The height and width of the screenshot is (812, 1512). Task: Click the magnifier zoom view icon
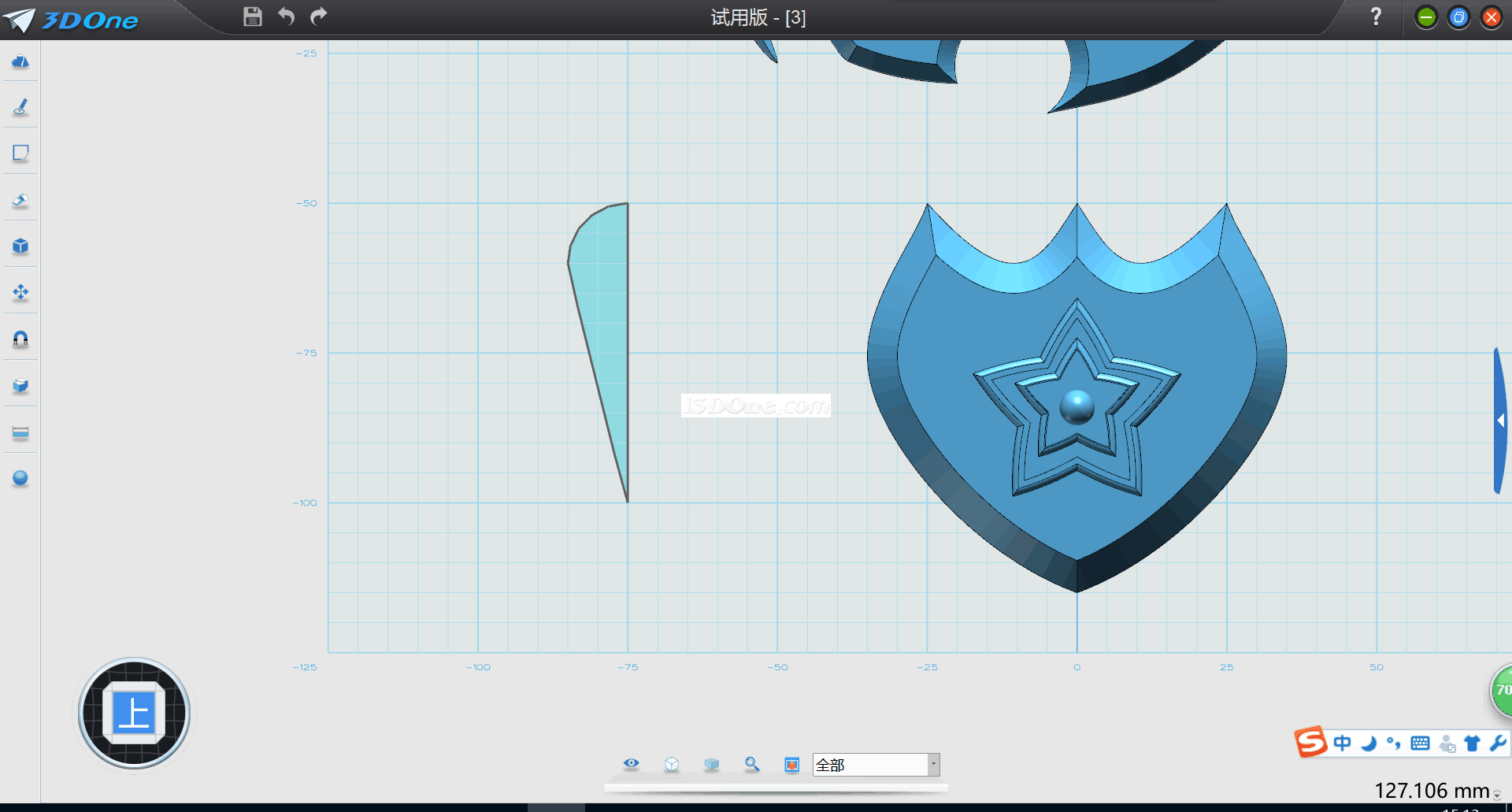pos(751,764)
